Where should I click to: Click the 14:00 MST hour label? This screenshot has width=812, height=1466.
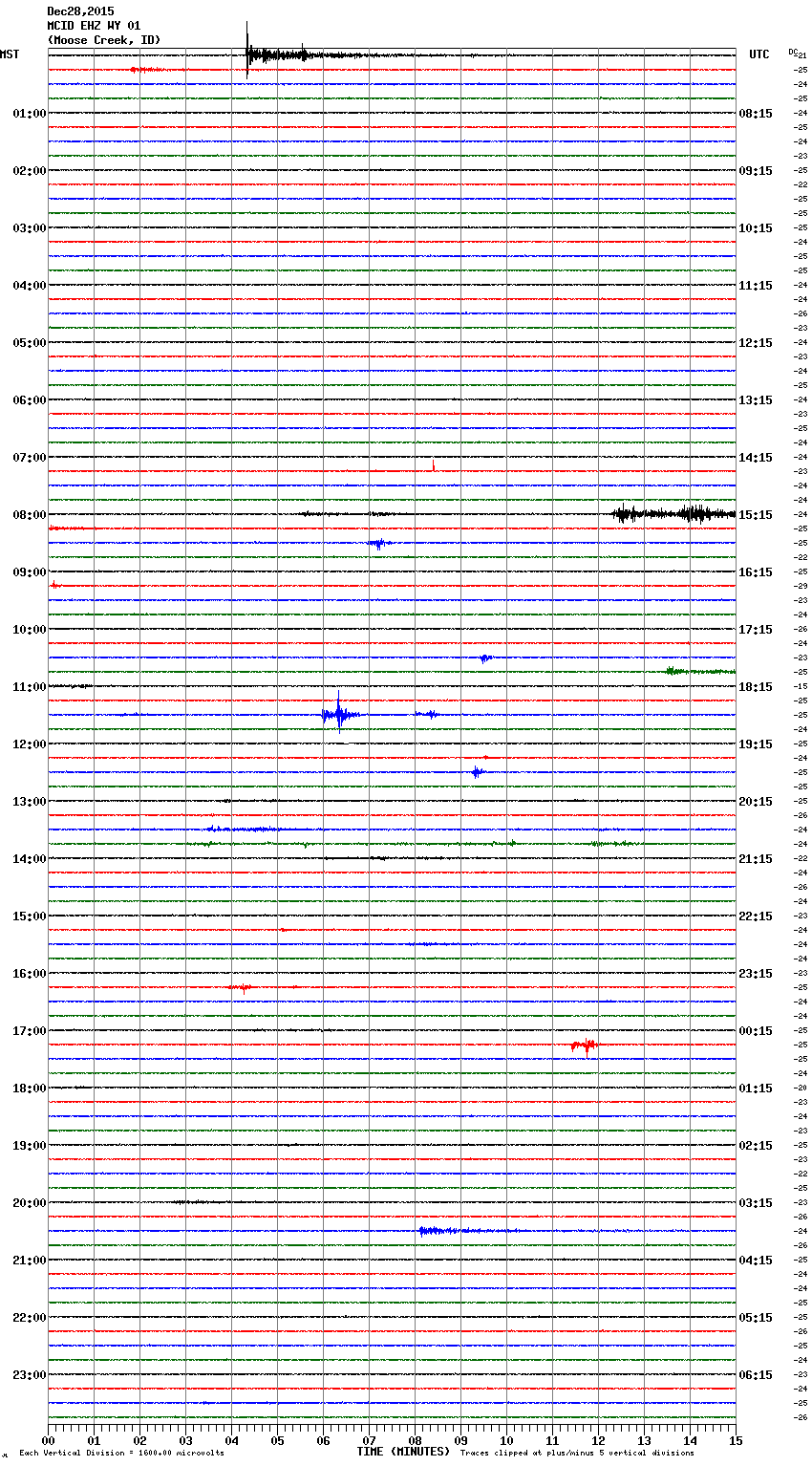(30, 858)
